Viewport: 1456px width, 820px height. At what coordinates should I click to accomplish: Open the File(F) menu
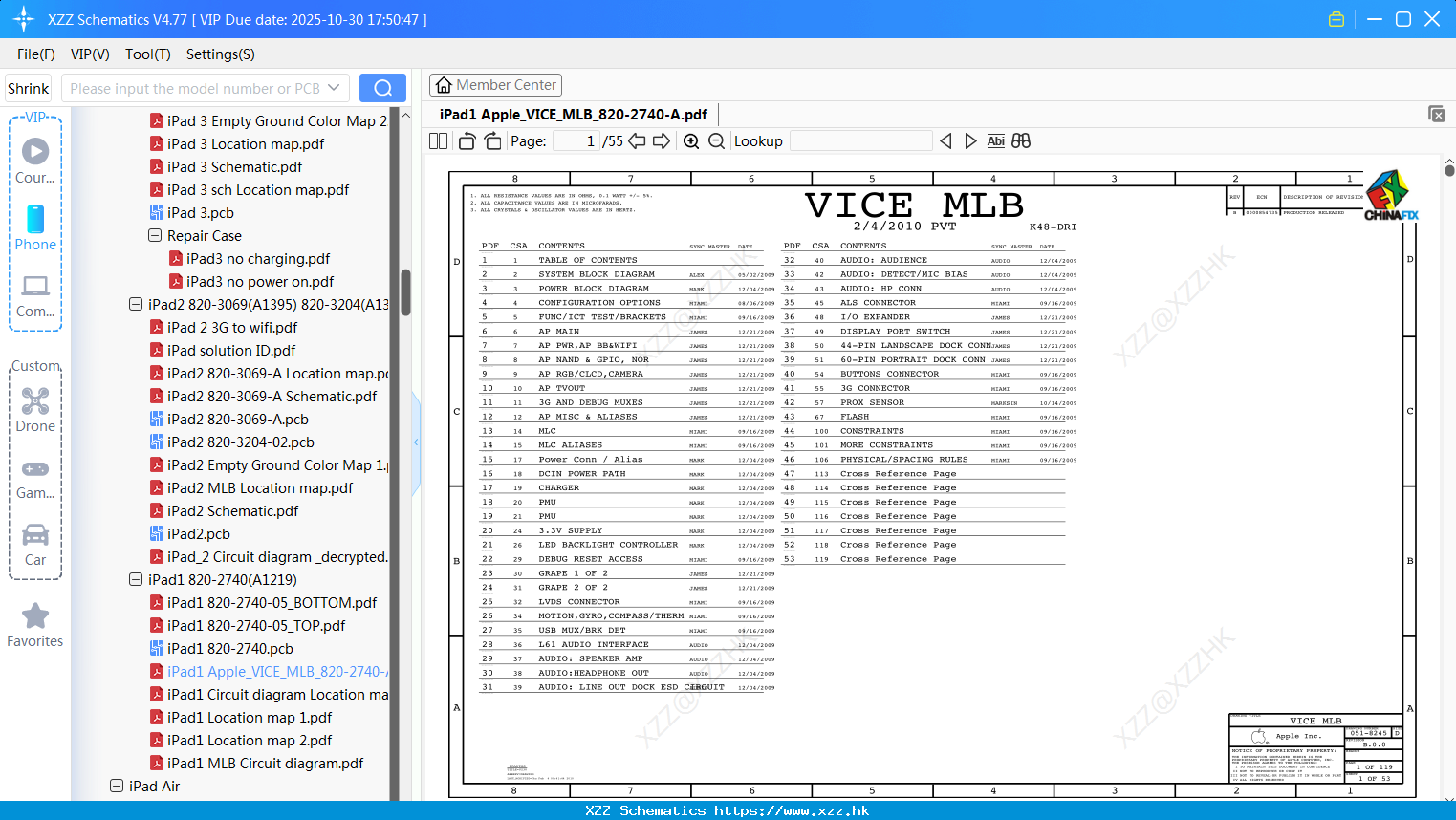[36, 54]
